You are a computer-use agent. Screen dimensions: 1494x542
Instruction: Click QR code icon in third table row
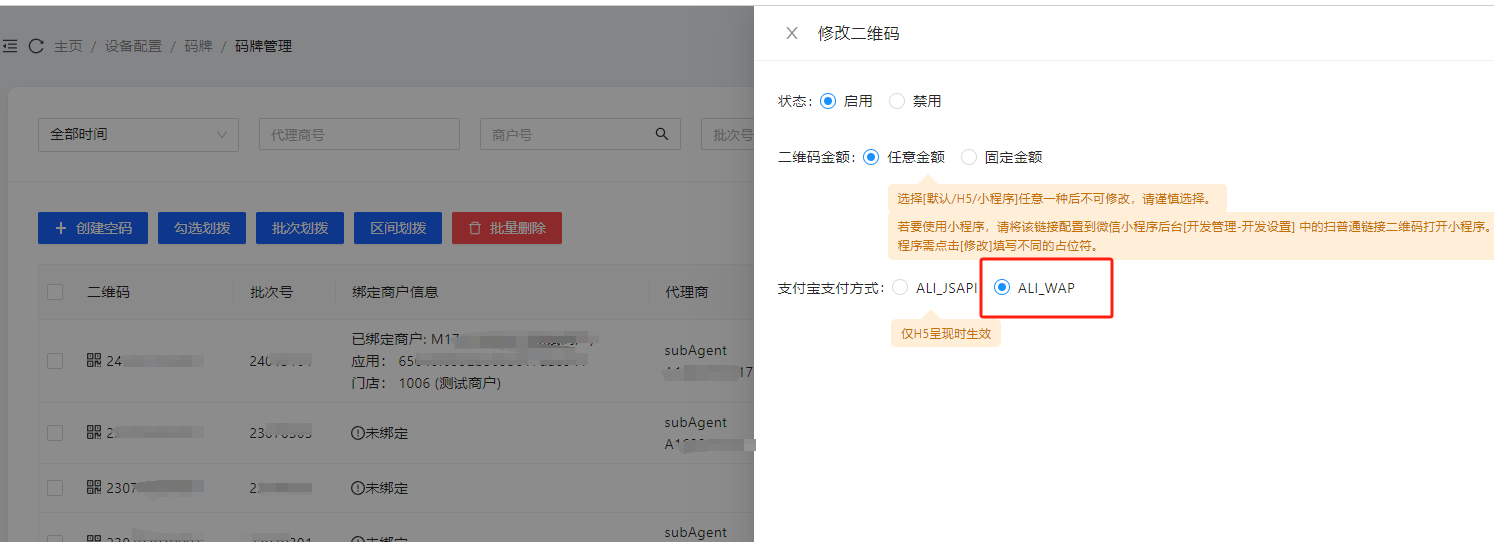94,487
